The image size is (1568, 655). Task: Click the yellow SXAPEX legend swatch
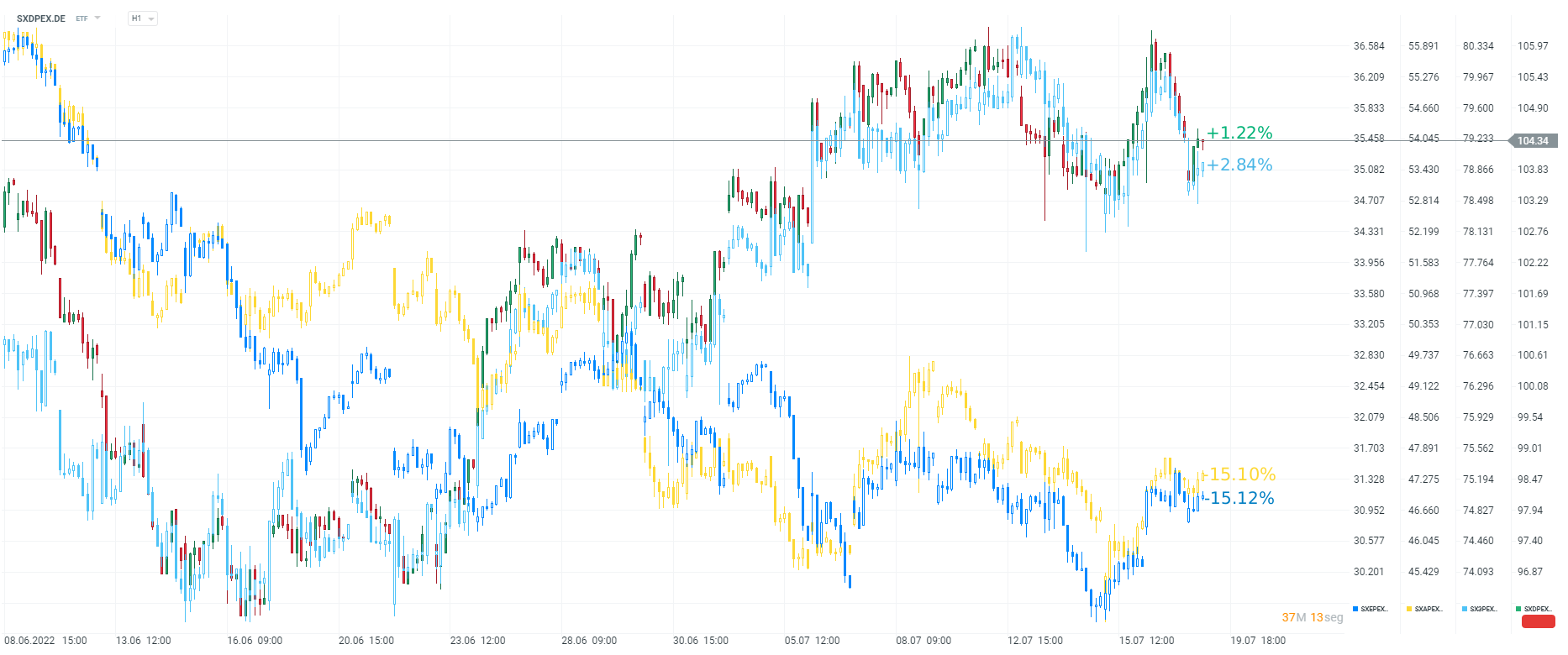click(1409, 609)
